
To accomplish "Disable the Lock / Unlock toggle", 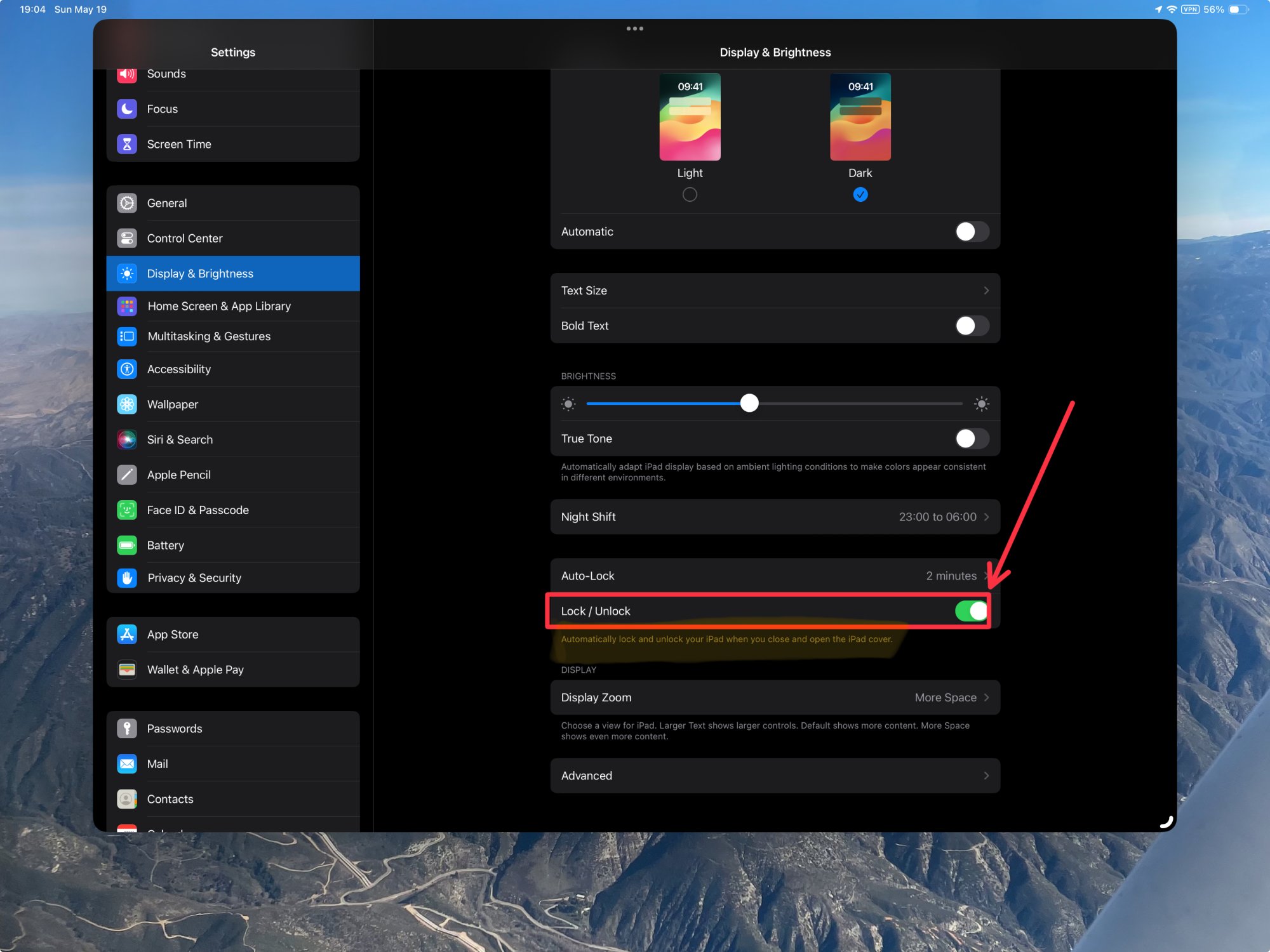I will click(972, 611).
